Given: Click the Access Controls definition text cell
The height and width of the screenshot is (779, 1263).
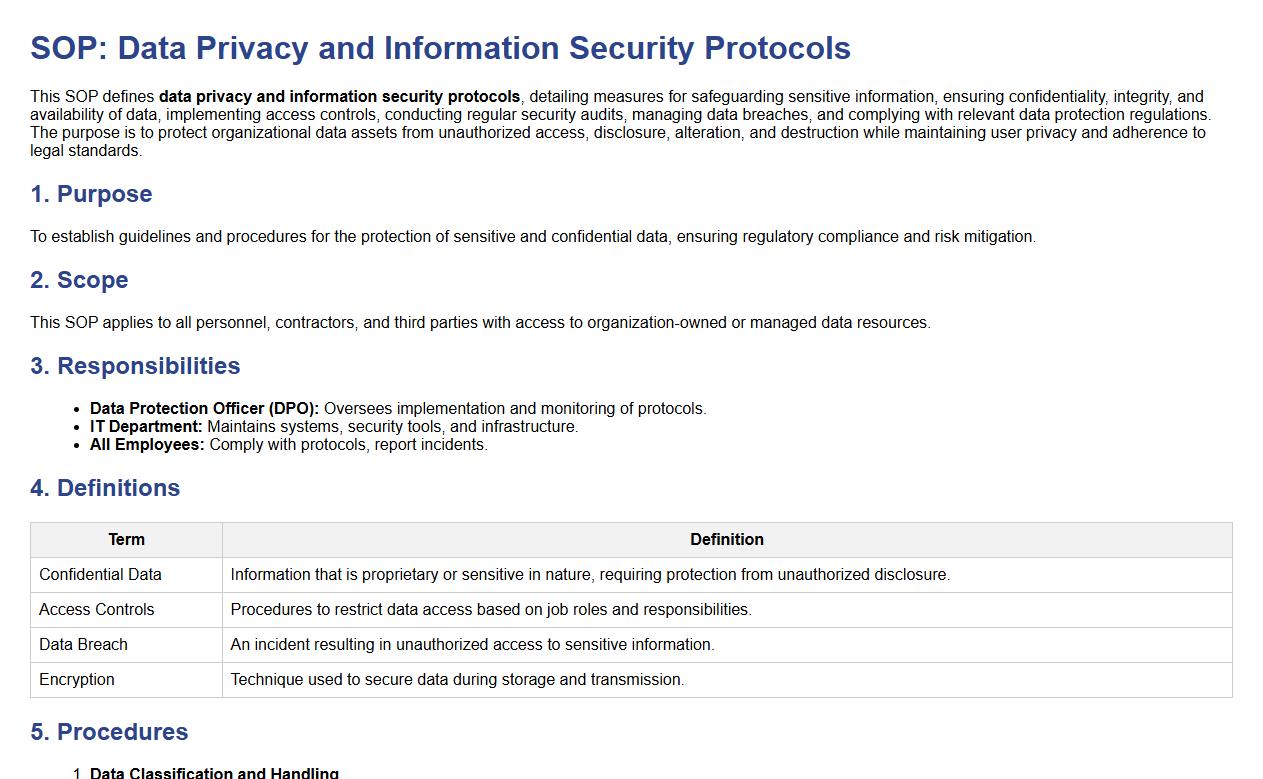Looking at the screenshot, I should [490, 610].
